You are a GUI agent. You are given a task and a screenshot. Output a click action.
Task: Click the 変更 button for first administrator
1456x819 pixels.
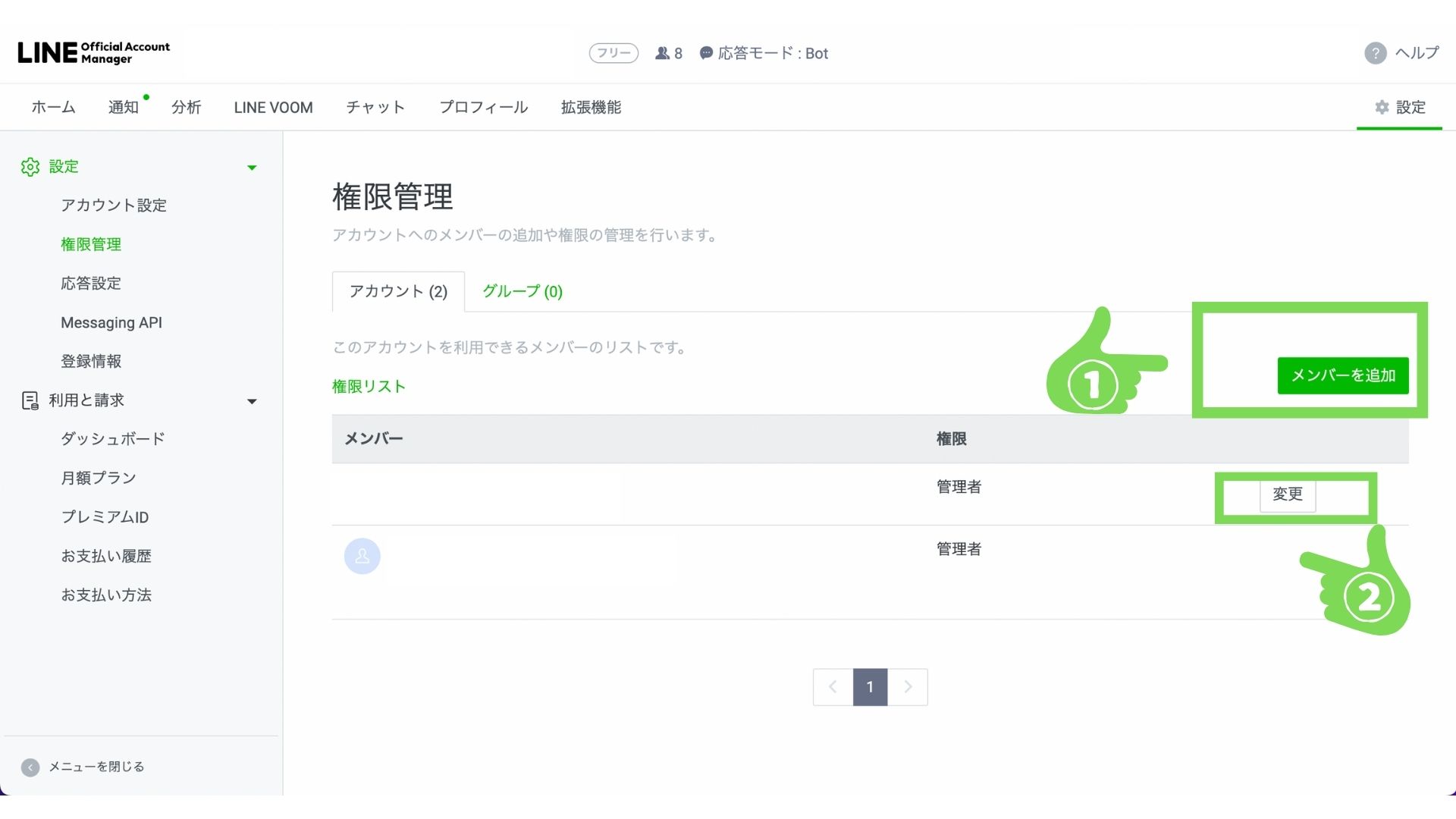(1287, 494)
